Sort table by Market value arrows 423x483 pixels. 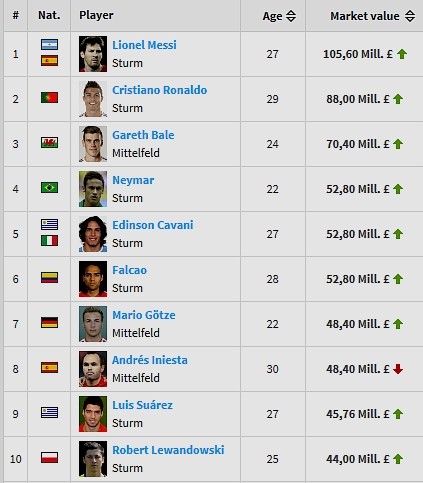click(410, 16)
